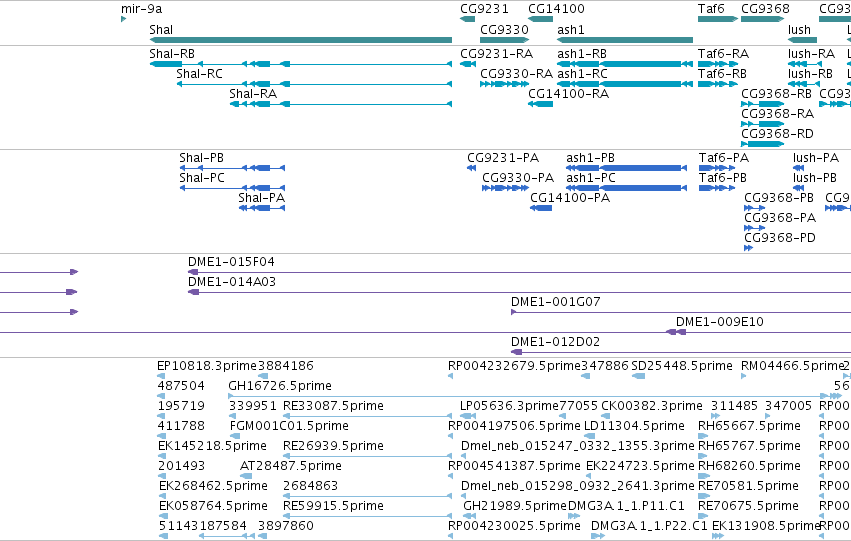851x541 pixels.
Task: Open the FGM001C01.5prime EST label
Action: [x=289, y=427]
